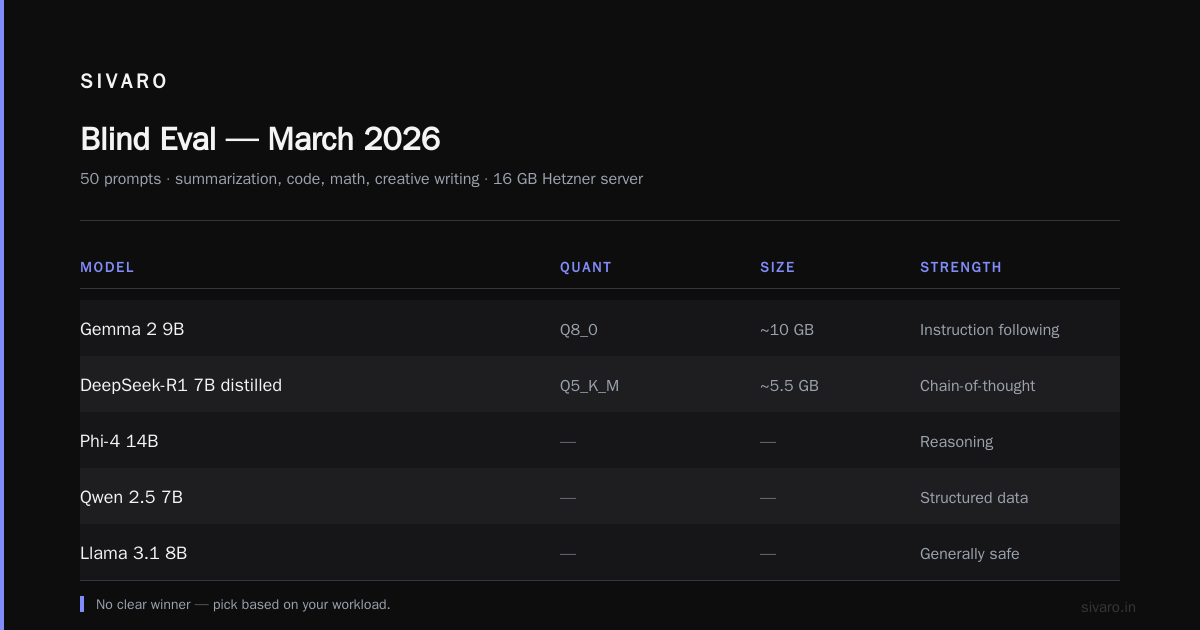
Task: Select the ~10 GB size cell
Action: coord(787,330)
